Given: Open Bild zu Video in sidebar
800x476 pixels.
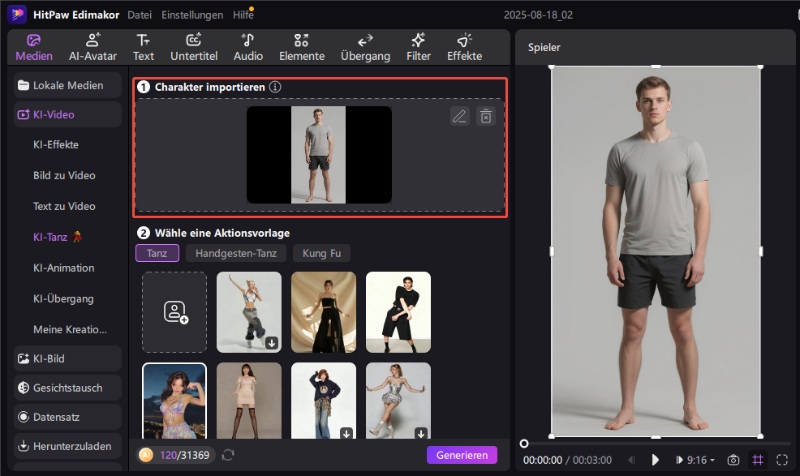Looking at the screenshot, I should click(x=64, y=175).
